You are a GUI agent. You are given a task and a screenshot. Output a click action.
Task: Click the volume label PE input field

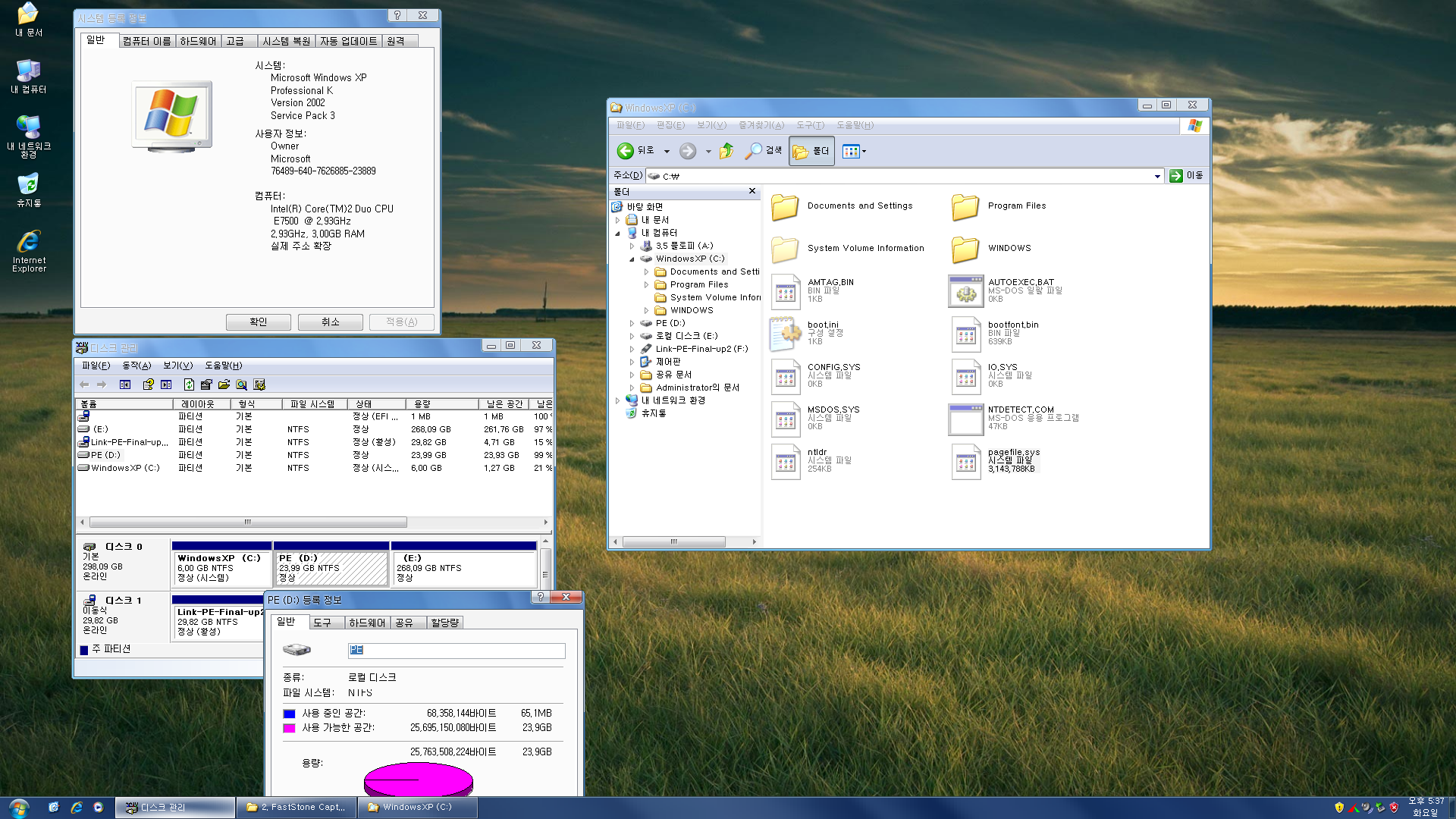point(457,651)
